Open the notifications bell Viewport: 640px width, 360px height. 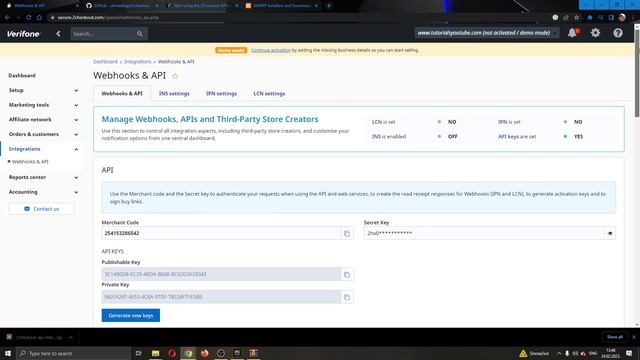573,33
